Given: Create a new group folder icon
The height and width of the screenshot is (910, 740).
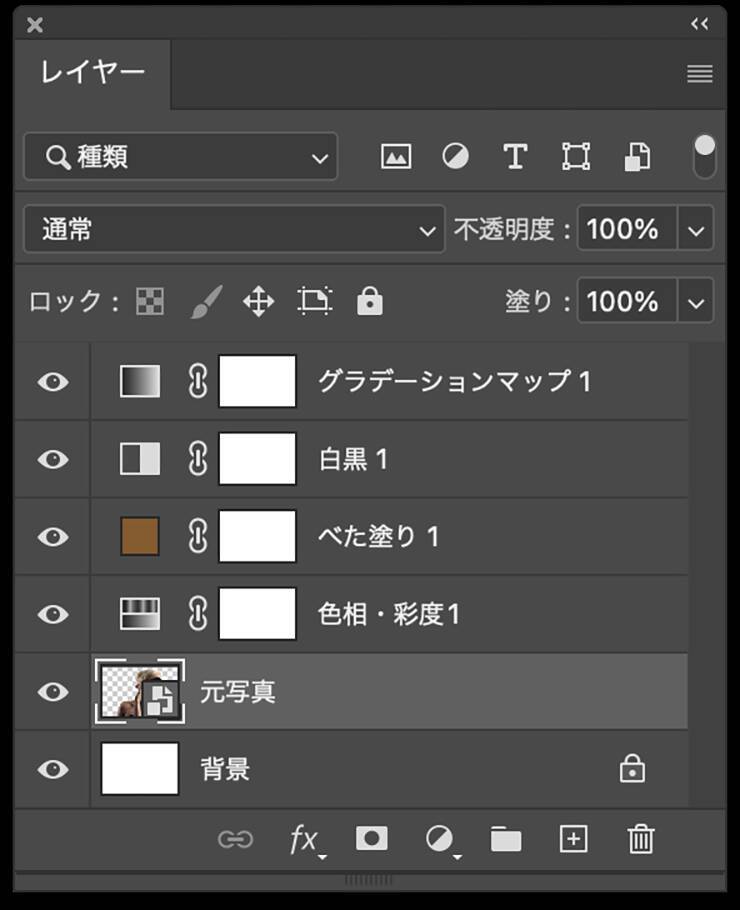Looking at the screenshot, I should click(506, 839).
